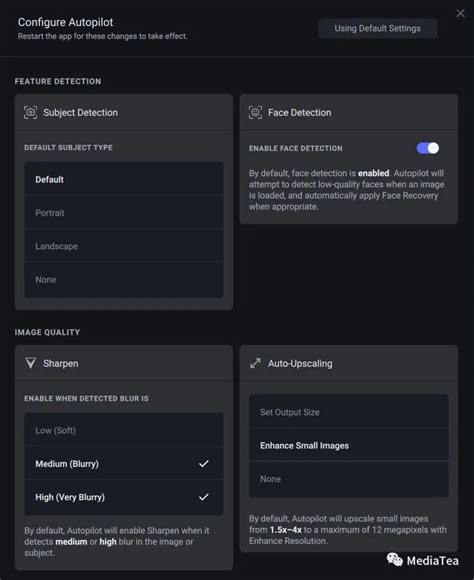Choose None for default subject type
Viewport: 474px width, 580px height.
point(124,280)
